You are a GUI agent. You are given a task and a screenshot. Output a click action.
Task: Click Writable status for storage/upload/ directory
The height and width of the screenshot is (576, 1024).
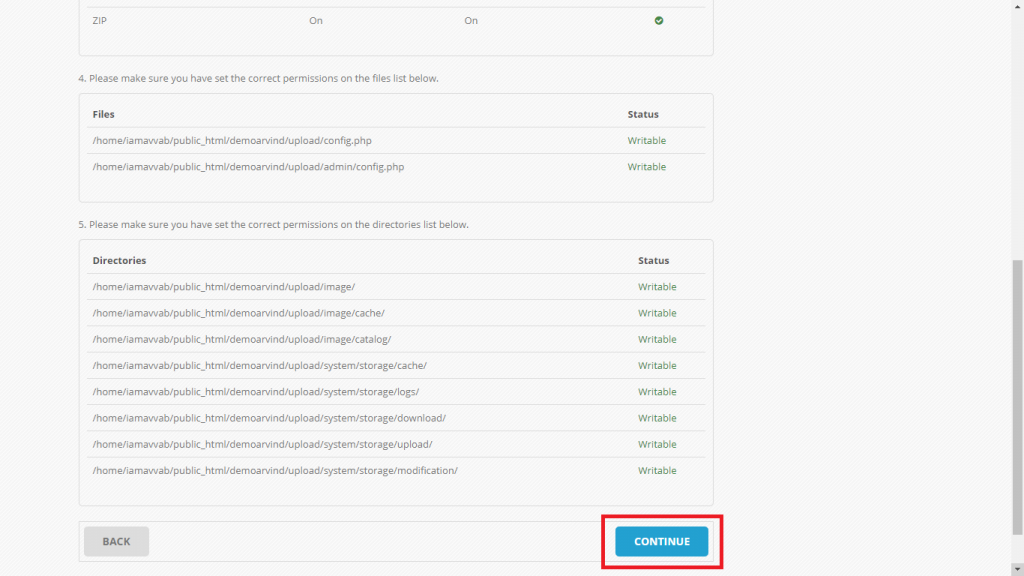[x=657, y=443]
